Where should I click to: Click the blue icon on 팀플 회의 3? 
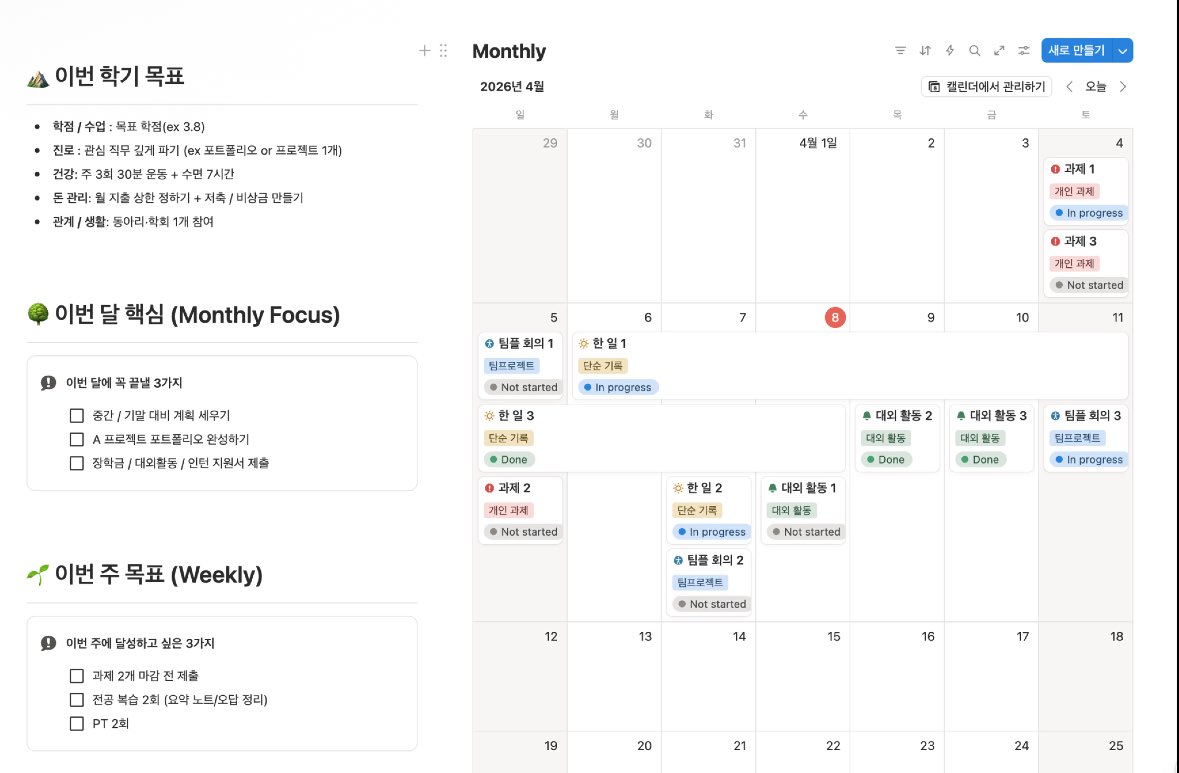click(x=1055, y=416)
